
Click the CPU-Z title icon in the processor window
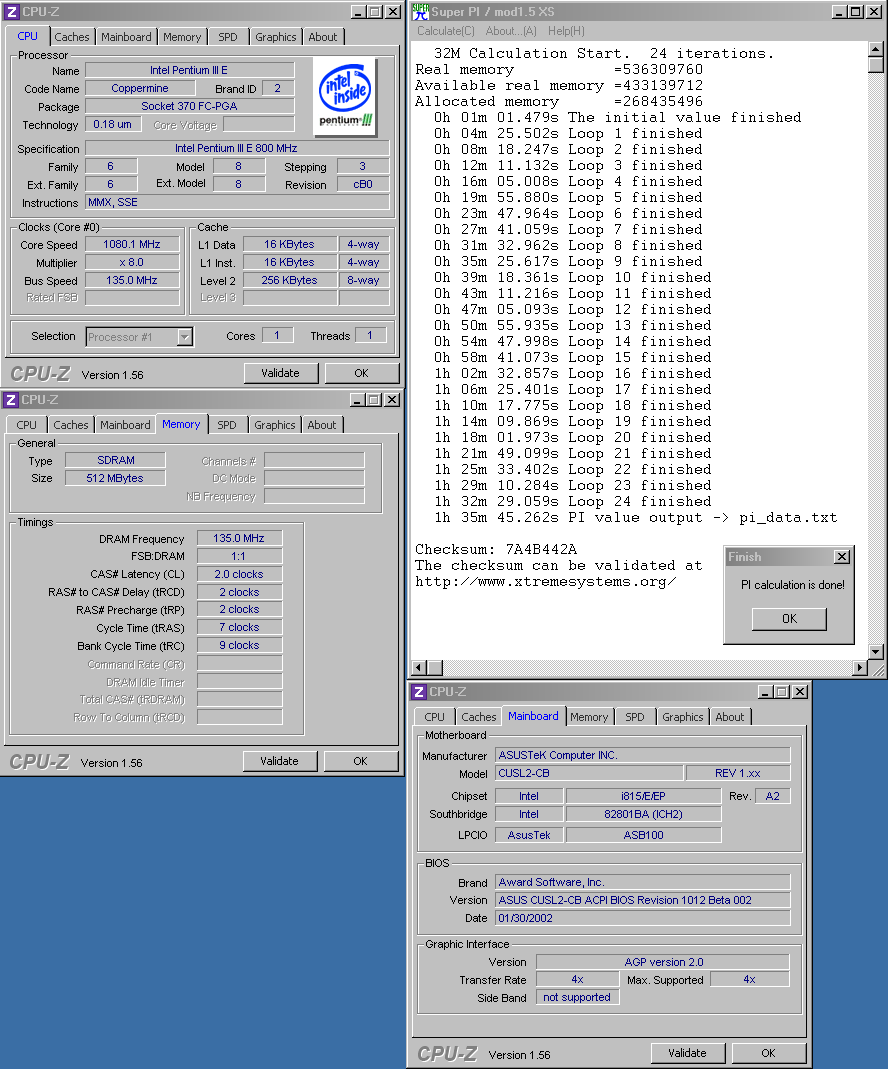click(x=12, y=12)
